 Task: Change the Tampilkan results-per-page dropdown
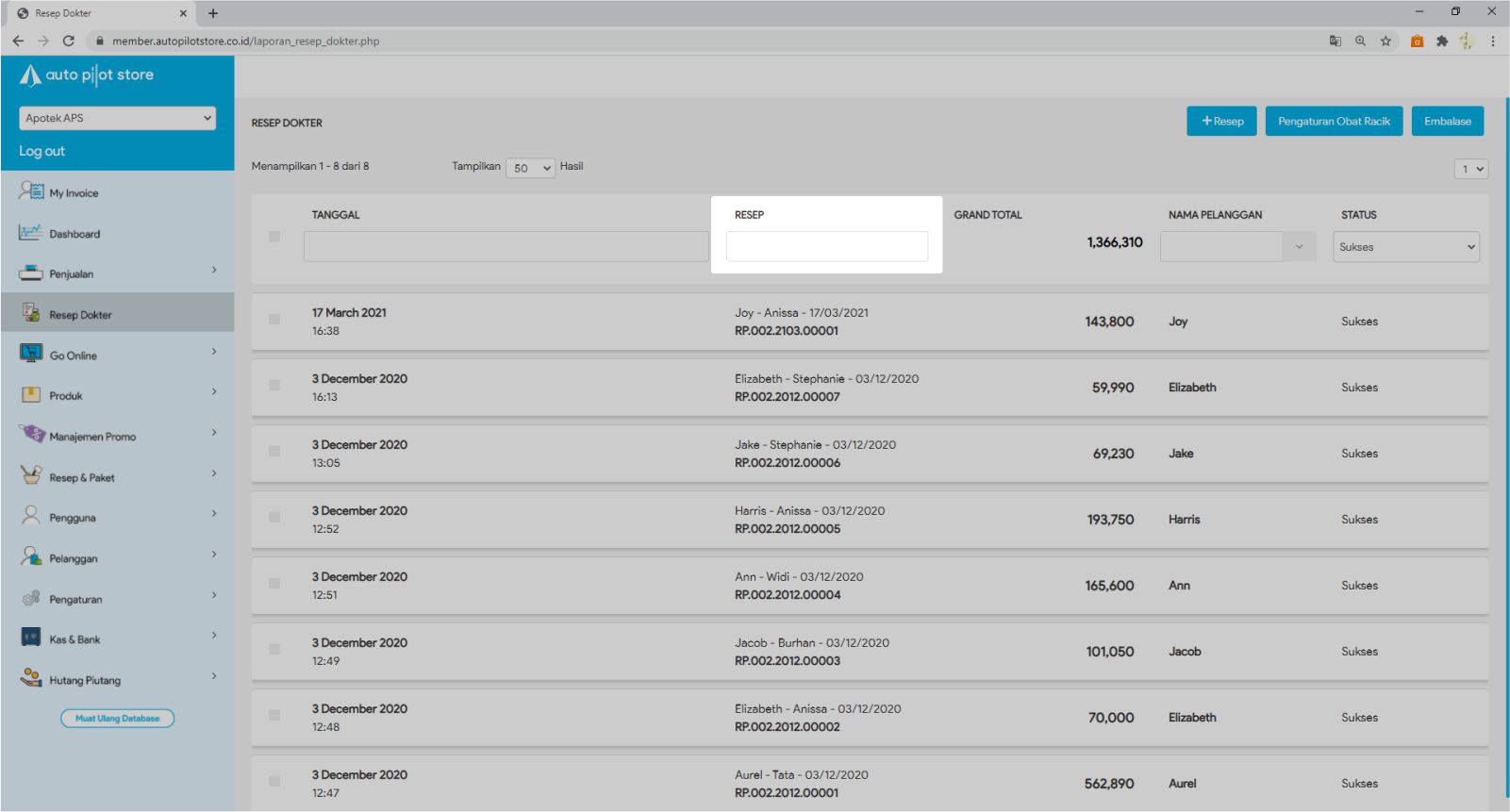coord(530,168)
